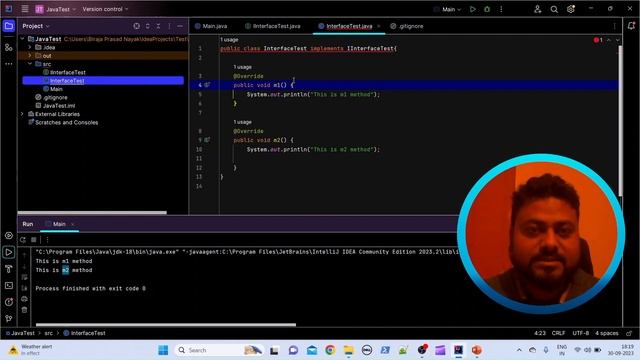
Task: Rerun Main in Run panel
Action: (x=23, y=240)
